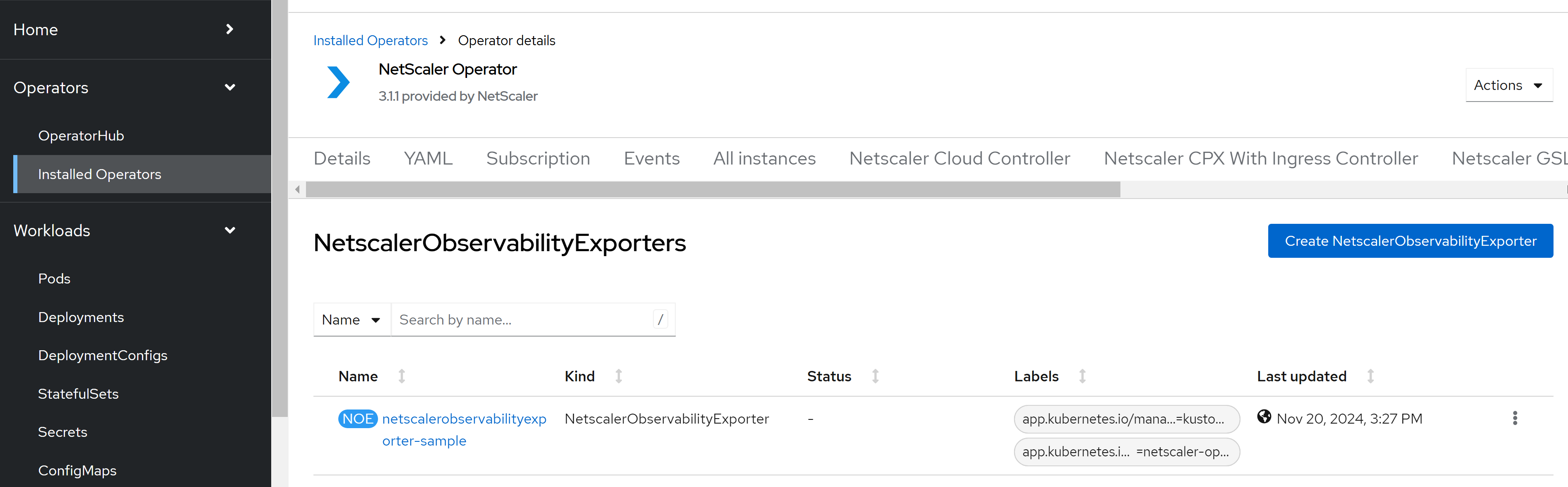1568x487 pixels.
Task: Collapse the Operators navigation section
Action: [135, 88]
